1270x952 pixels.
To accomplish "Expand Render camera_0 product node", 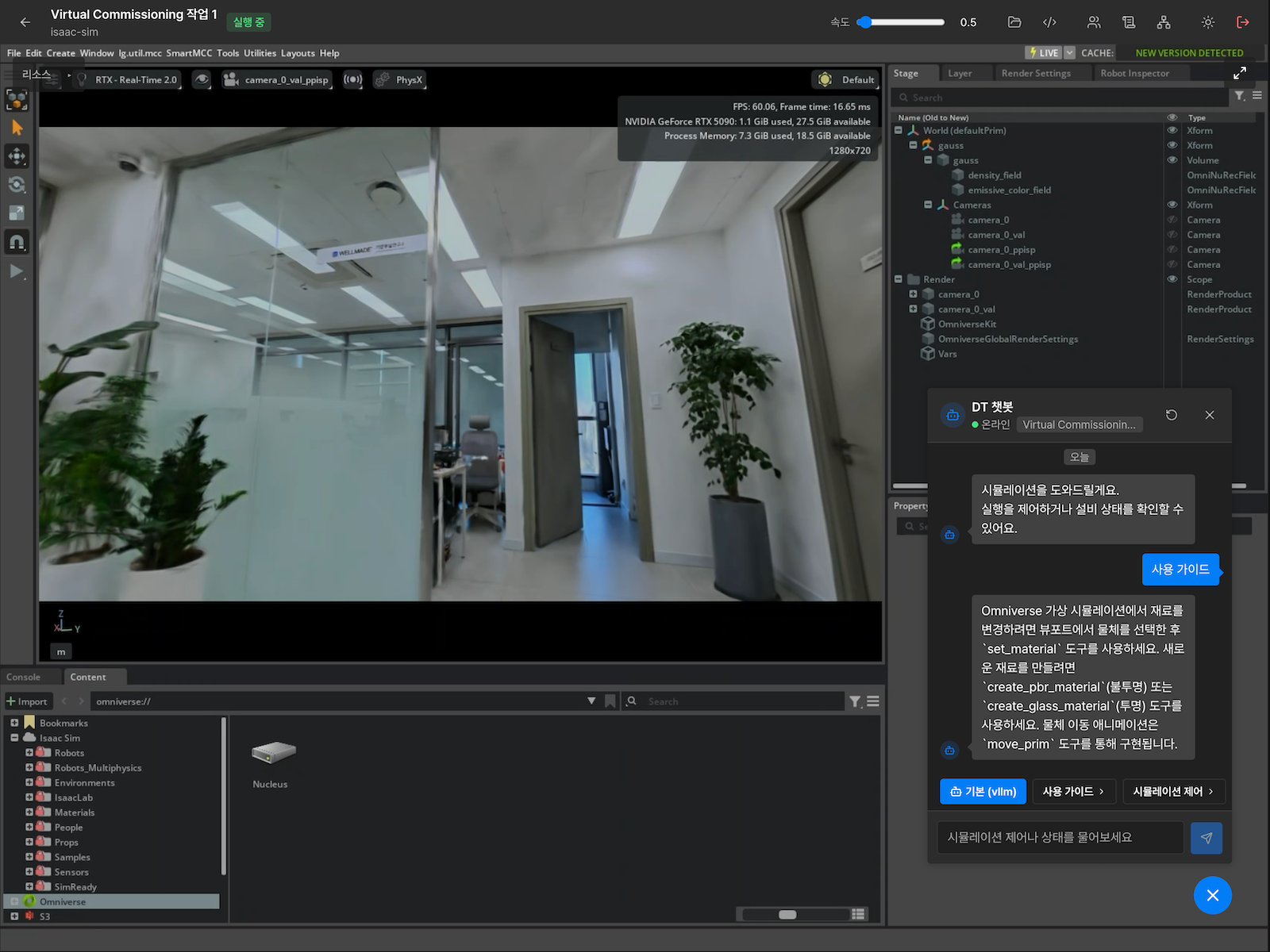I will [913, 294].
